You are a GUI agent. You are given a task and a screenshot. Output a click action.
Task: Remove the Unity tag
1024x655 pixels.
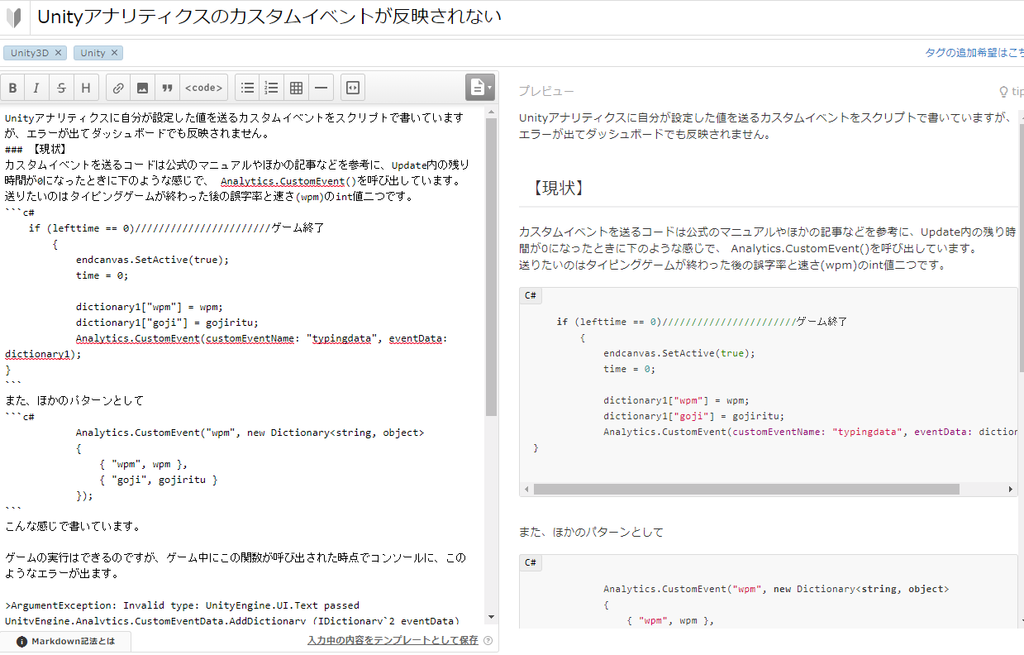pos(114,53)
